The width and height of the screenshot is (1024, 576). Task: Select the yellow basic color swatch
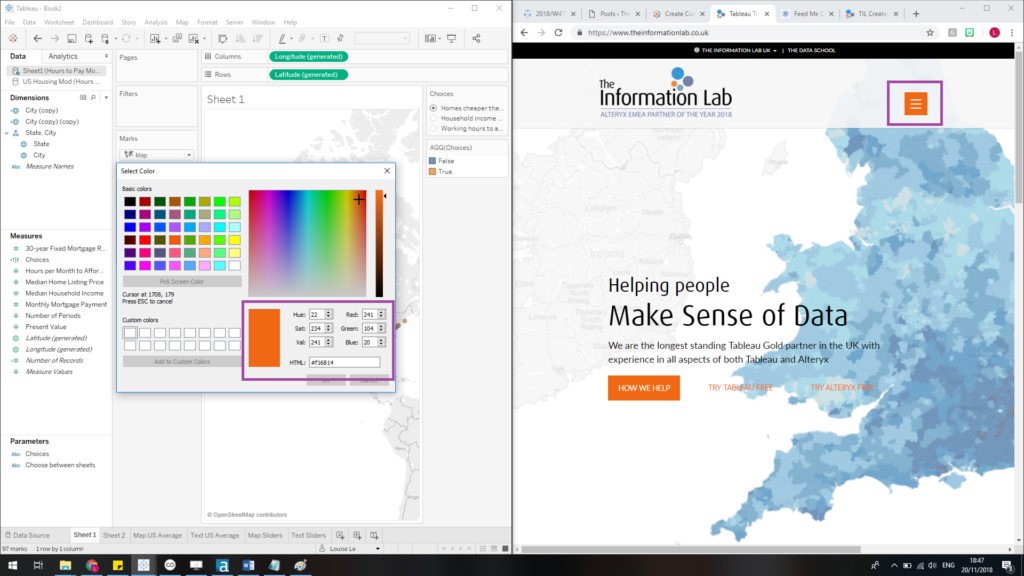pos(234,240)
